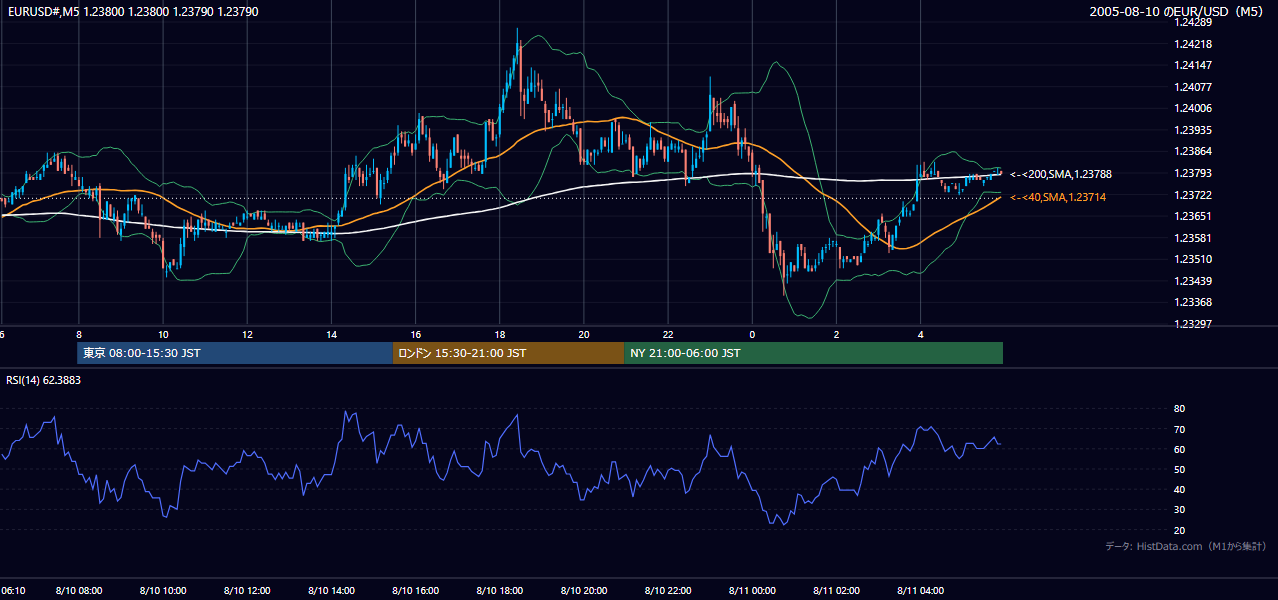Click price axis value 1.23510
The height and width of the screenshot is (600, 1278).
point(1194,259)
